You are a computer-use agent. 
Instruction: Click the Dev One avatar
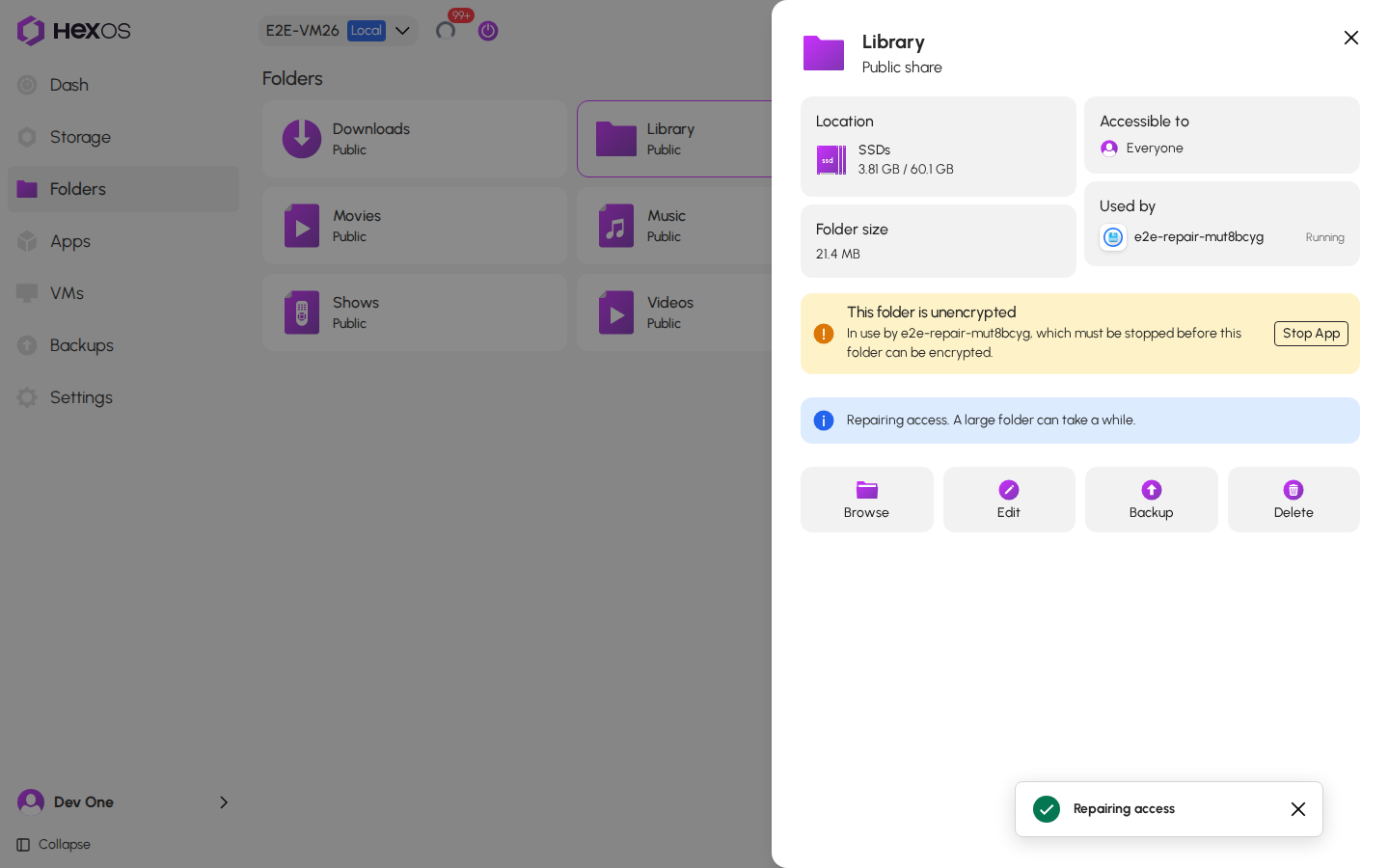[x=31, y=802]
